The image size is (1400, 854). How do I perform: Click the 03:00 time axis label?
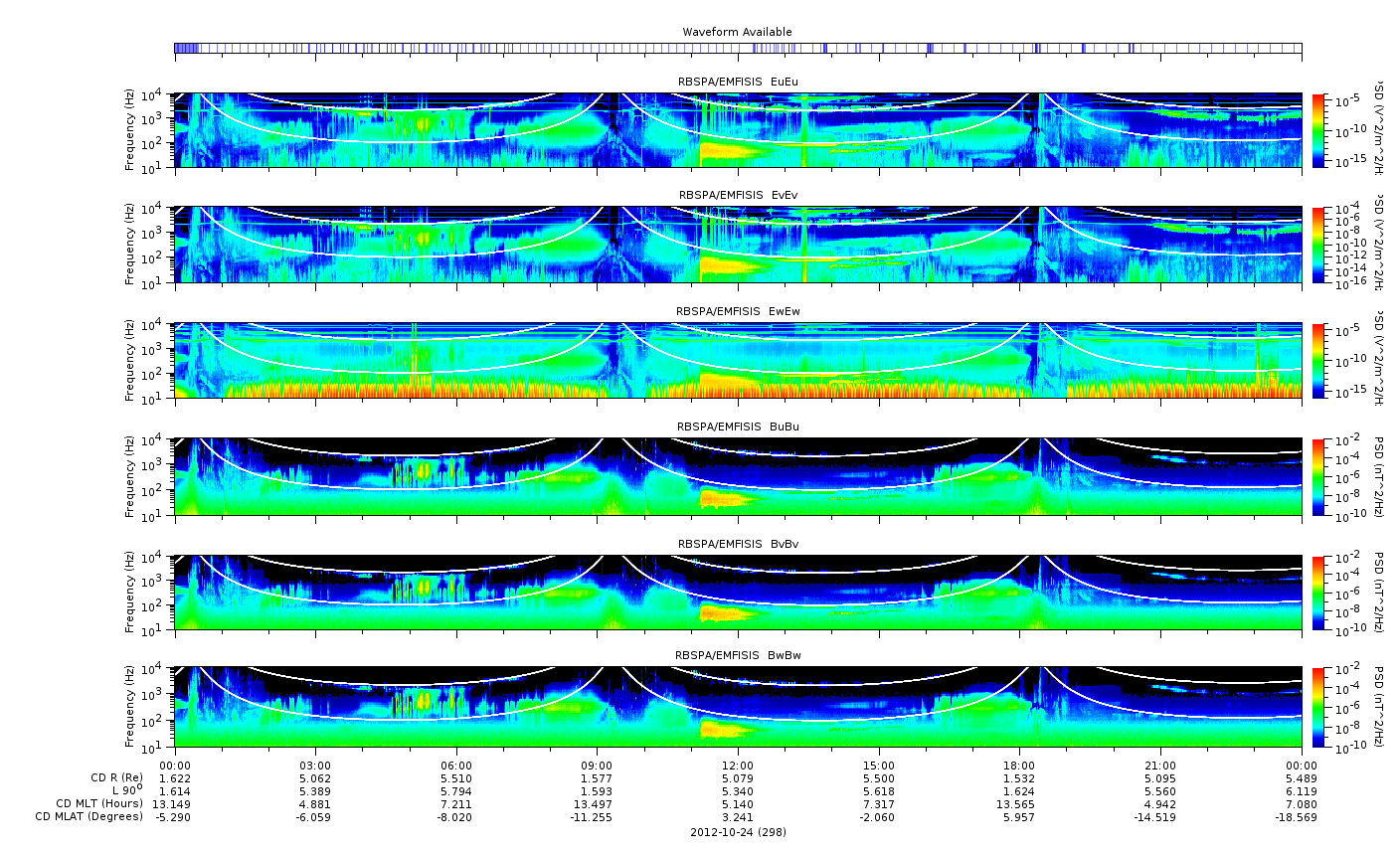point(315,766)
